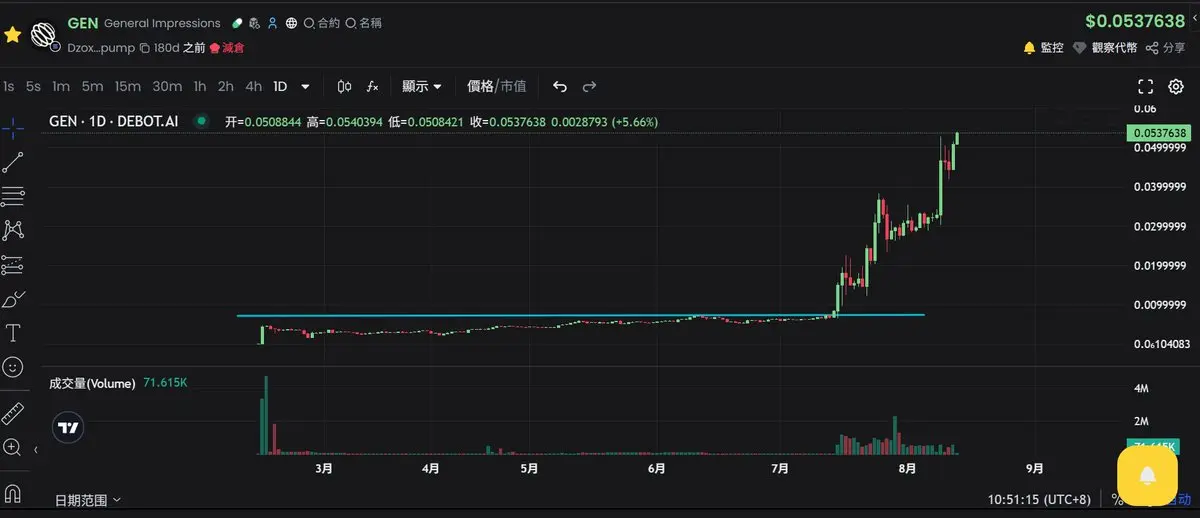This screenshot has width=1200, height=518.
Task: Copy the Dzox...pump address
Action: 145,47
